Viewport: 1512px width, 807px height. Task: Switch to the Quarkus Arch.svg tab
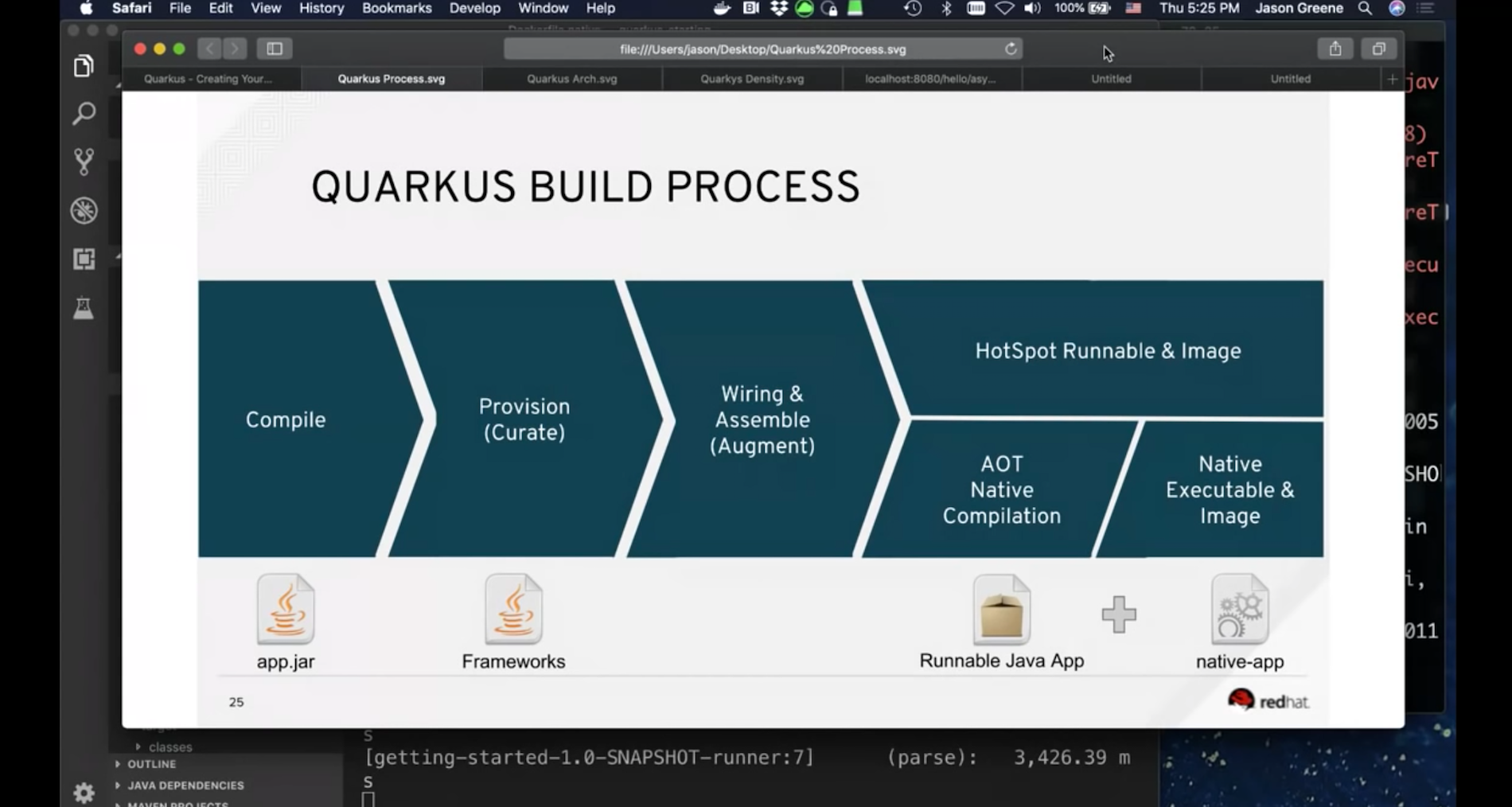(571, 79)
